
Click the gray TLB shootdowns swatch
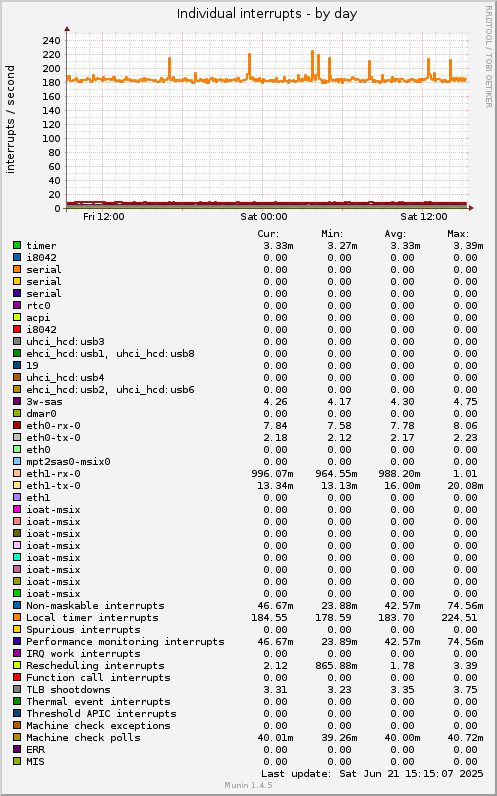[17, 689]
